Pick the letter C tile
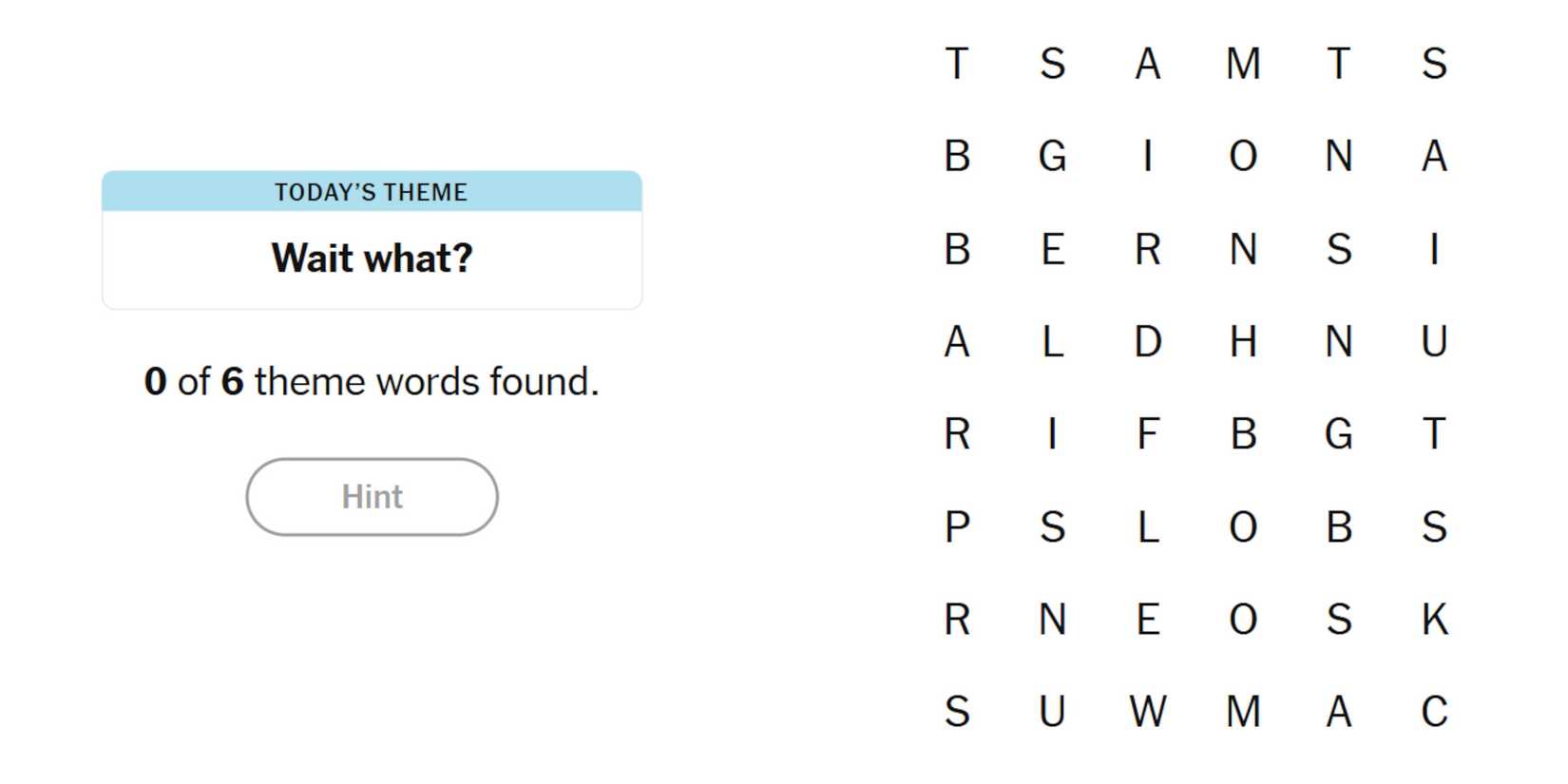Image resolution: width=1568 pixels, height=784 pixels. click(1434, 712)
